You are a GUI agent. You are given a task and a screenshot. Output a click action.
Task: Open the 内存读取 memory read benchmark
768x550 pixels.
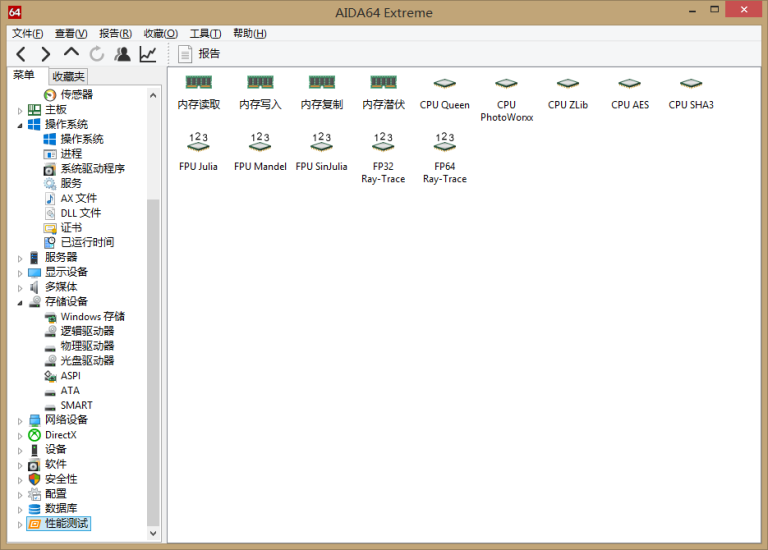pyautogui.click(x=198, y=93)
